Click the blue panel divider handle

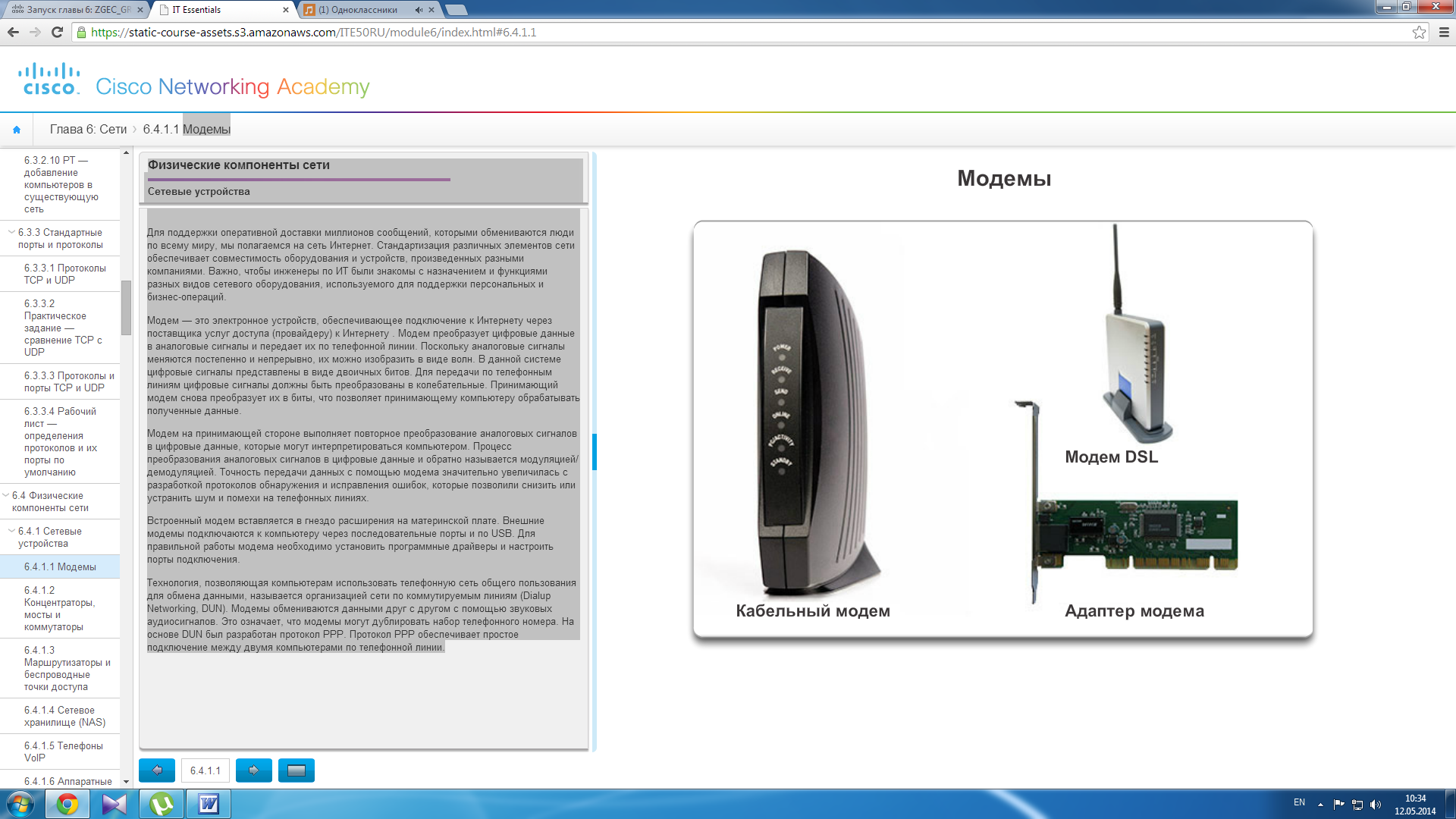click(595, 452)
